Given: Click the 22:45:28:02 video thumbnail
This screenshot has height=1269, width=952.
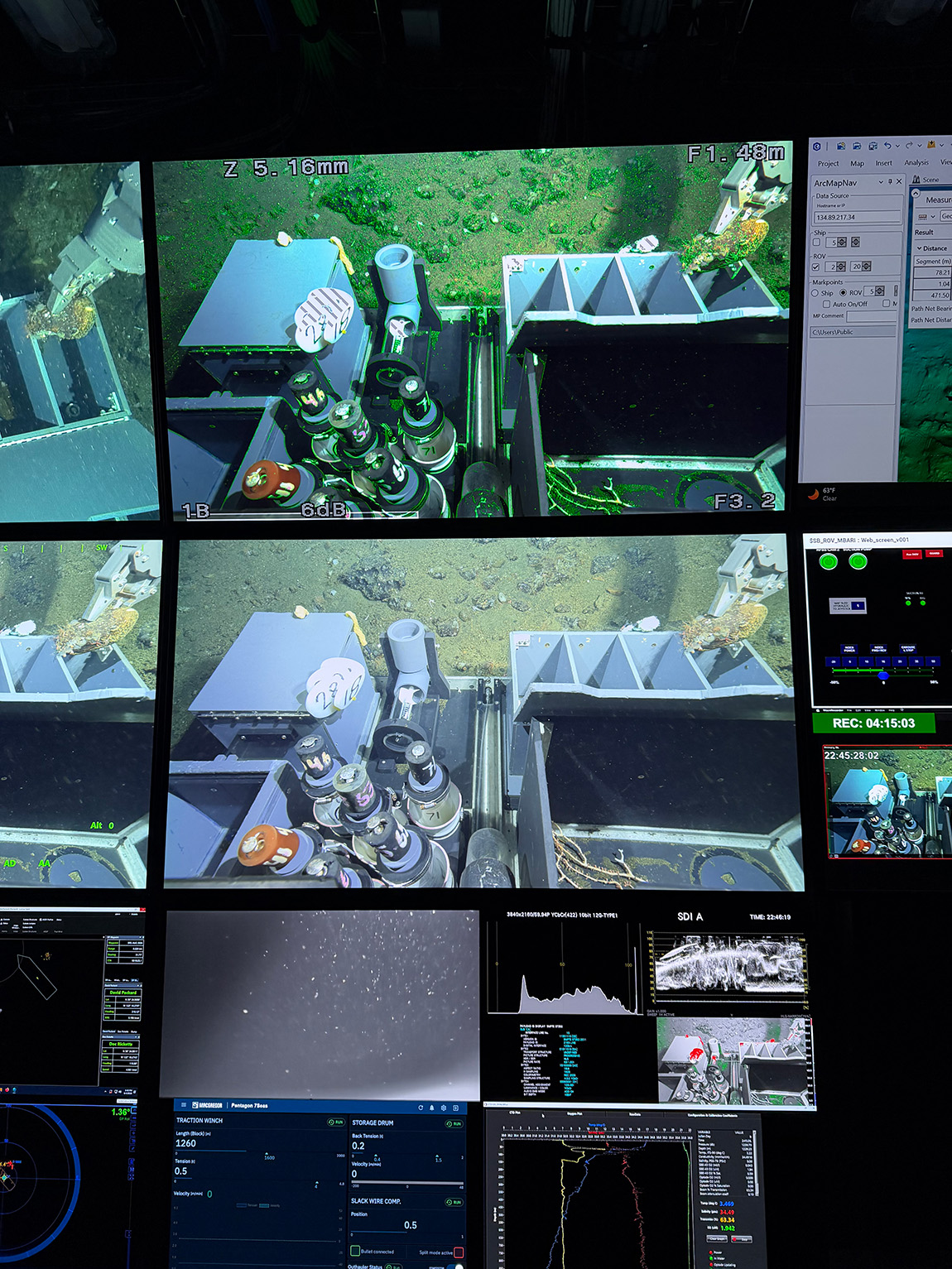Looking at the screenshot, I should click(x=886, y=801).
